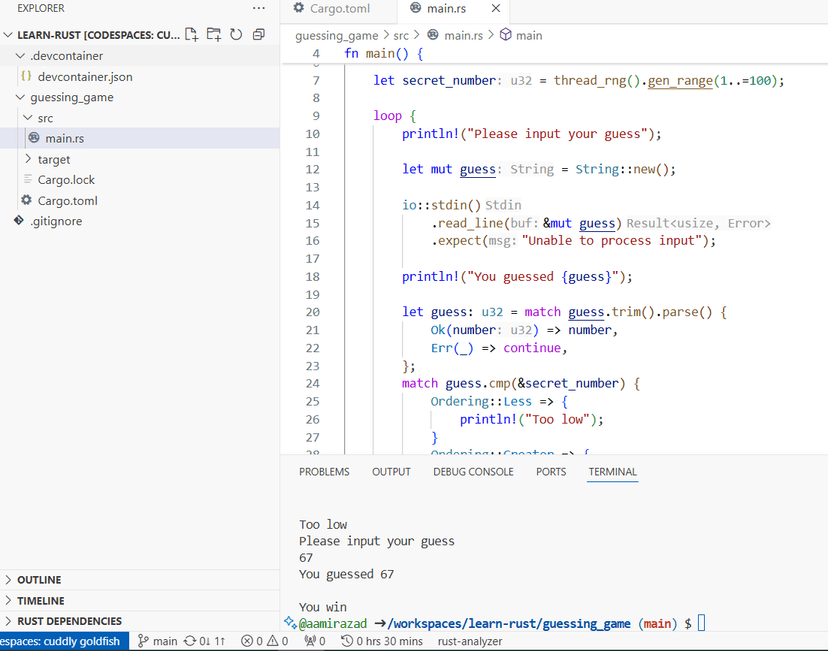
Task: Click the New File icon in Explorer
Action: pos(192,35)
